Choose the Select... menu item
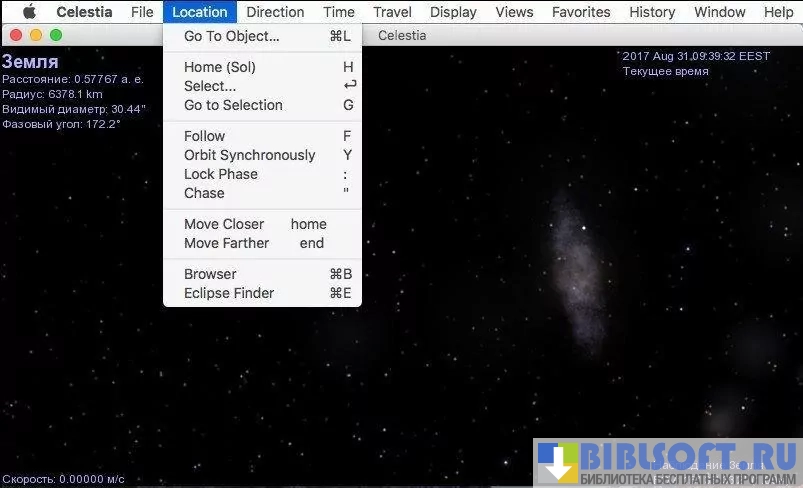Image resolution: width=803 pixels, height=488 pixels. click(210, 86)
